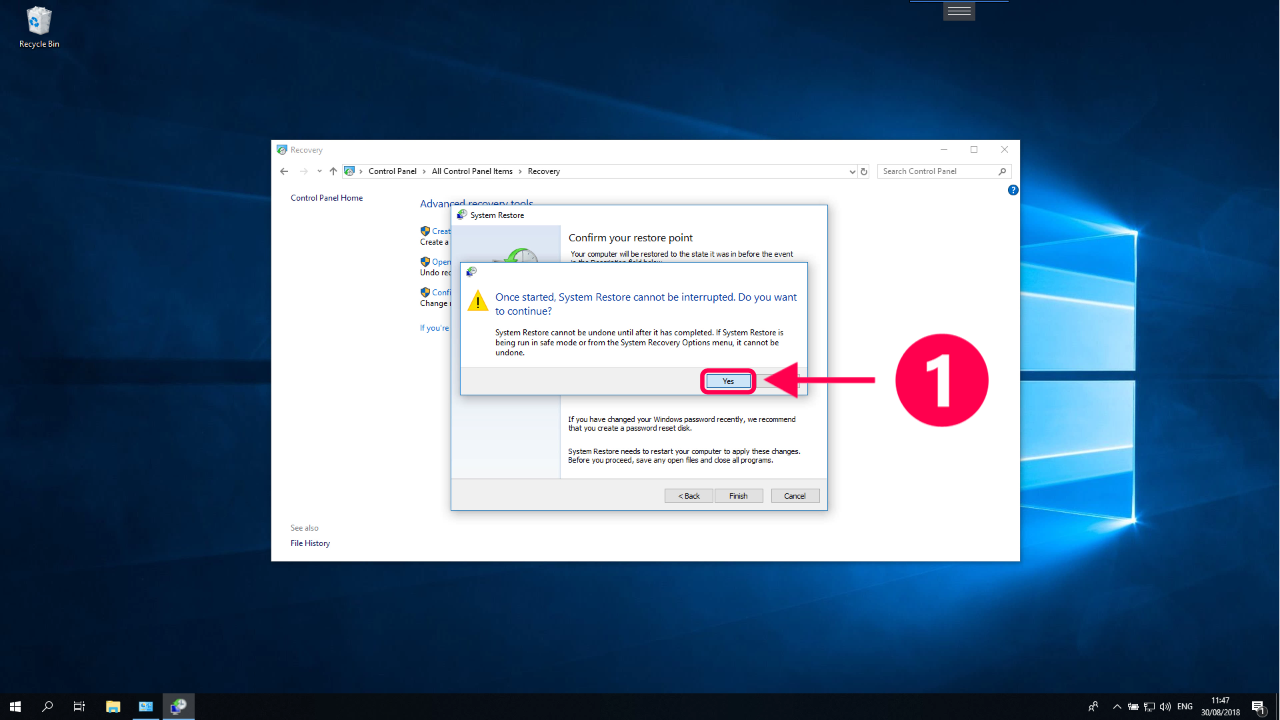1280x720 pixels.
Task: Select Recovery breadcrumb in address bar
Action: pos(544,171)
